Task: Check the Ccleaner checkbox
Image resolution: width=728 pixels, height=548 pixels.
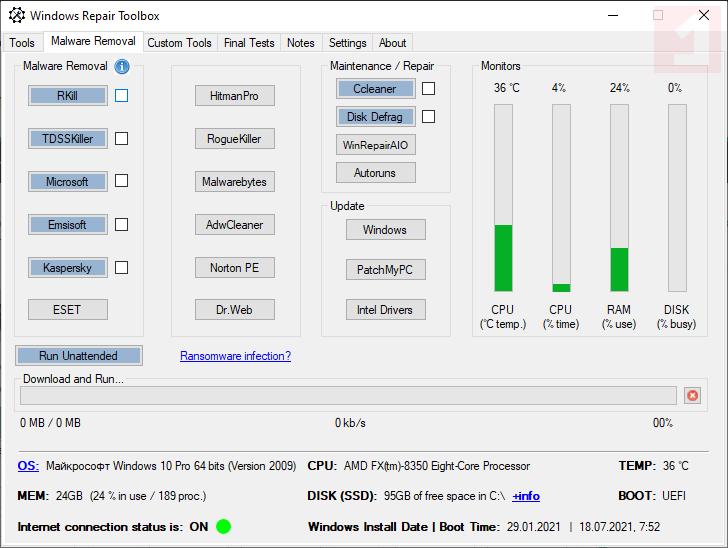Action: pos(429,88)
